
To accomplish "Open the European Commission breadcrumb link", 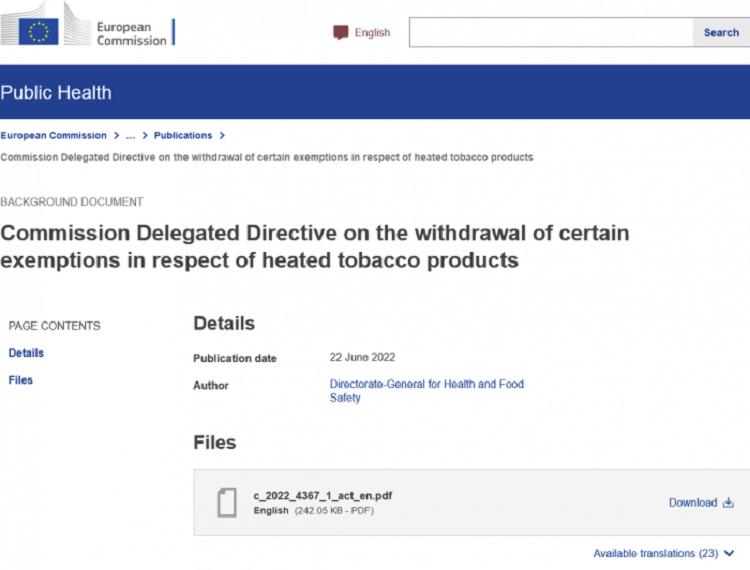I will tap(54, 135).
